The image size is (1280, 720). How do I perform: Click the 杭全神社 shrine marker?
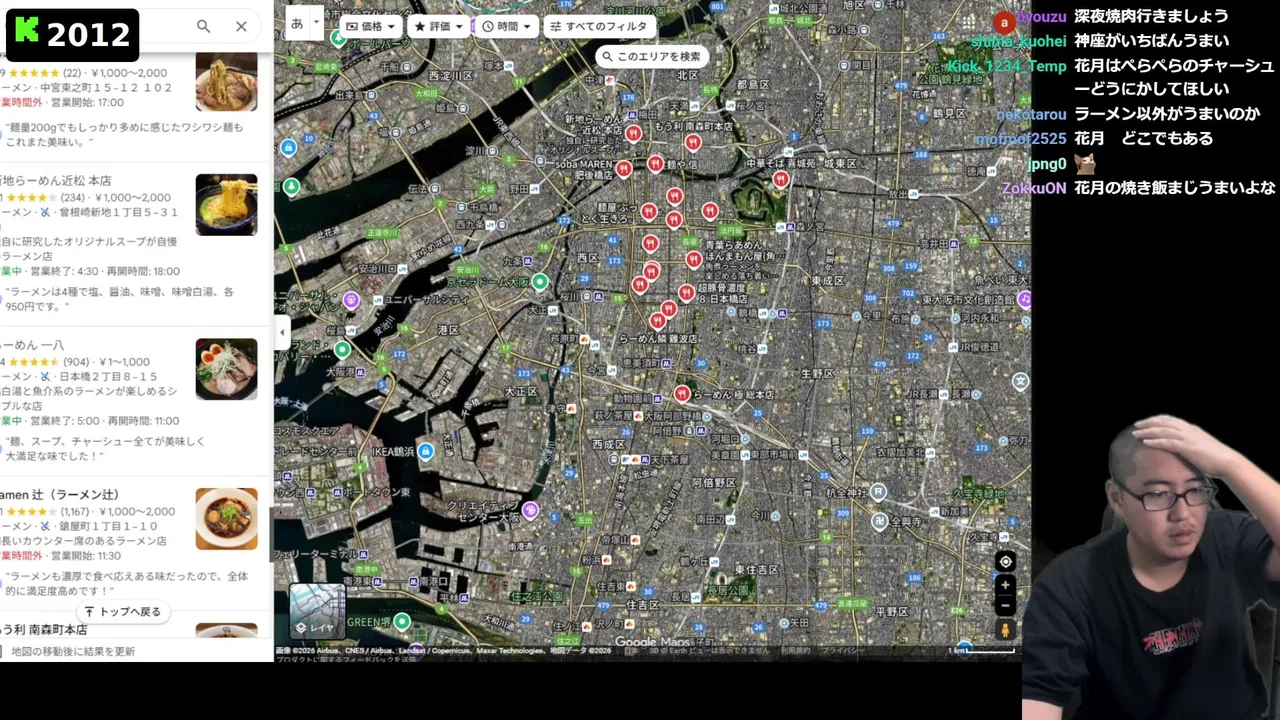(x=878, y=491)
